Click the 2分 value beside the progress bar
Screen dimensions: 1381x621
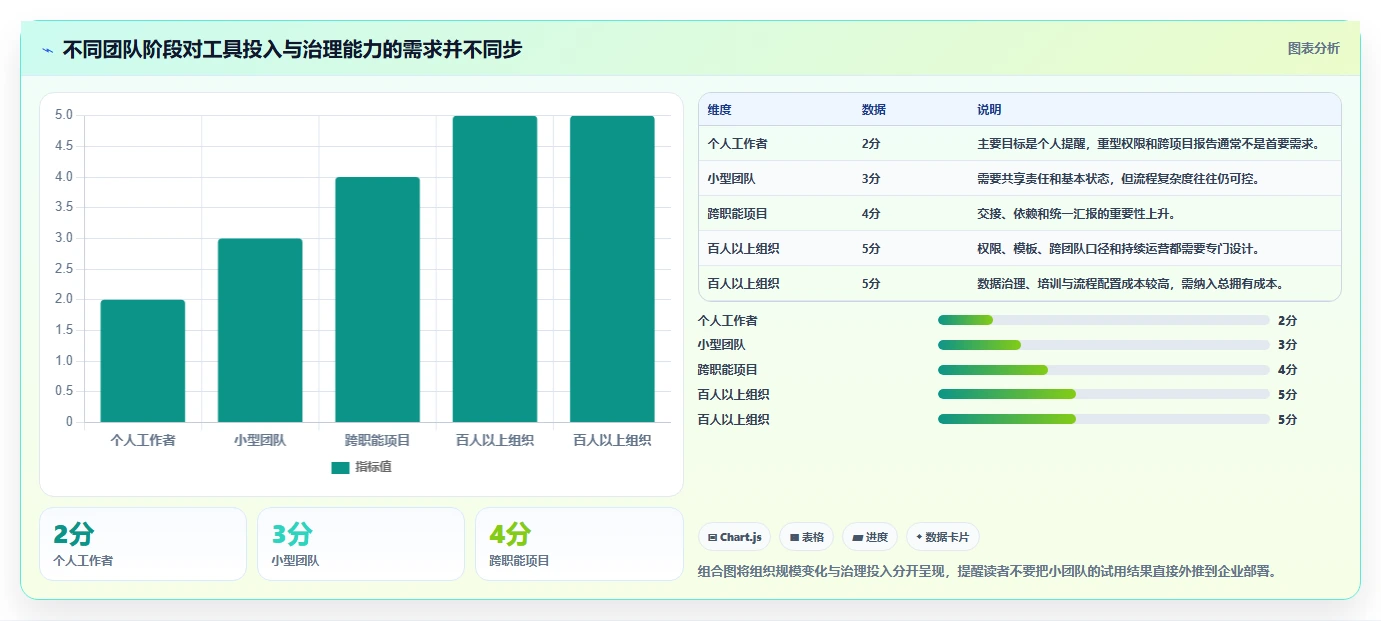pos(1287,321)
